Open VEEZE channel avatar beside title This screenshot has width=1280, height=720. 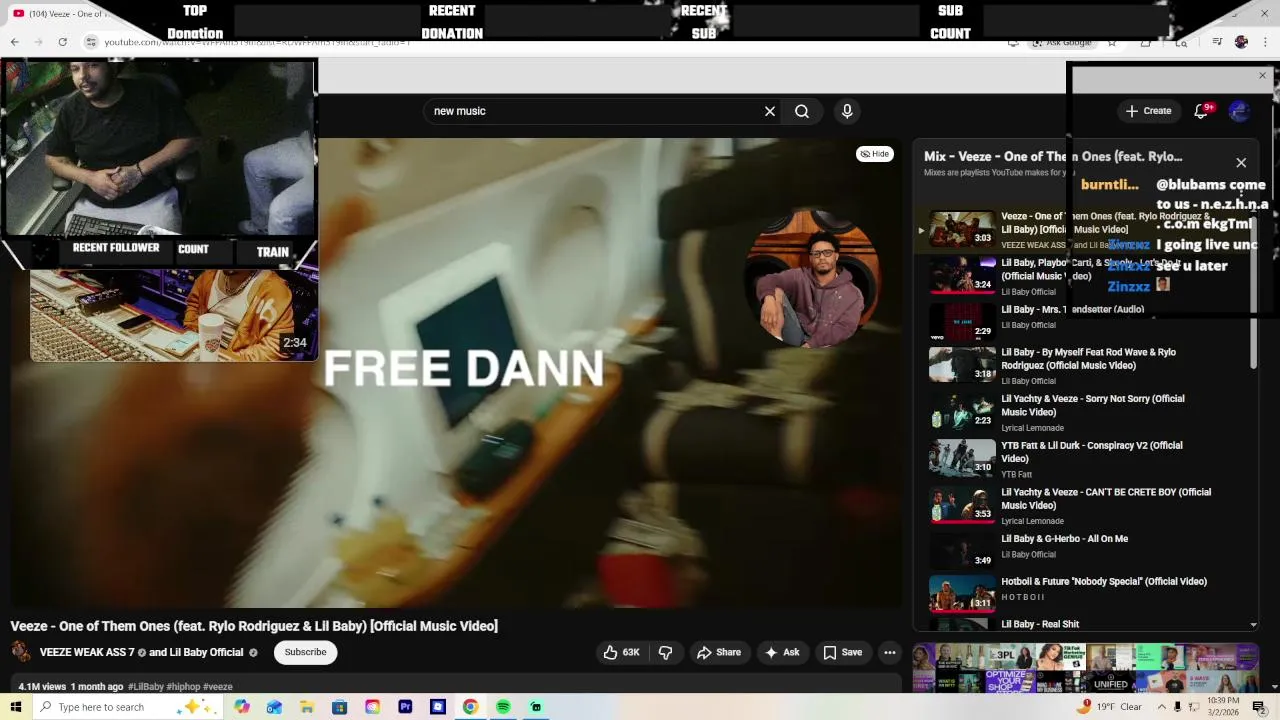(21, 652)
